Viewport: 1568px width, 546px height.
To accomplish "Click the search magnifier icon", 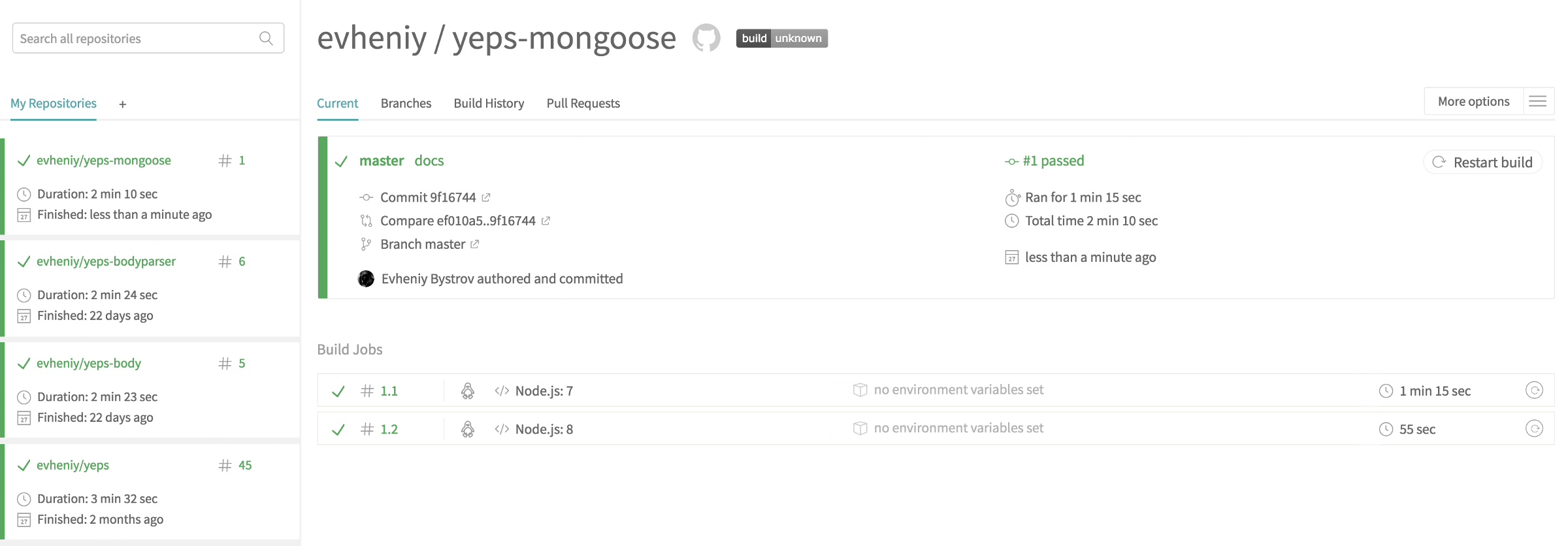I will coord(266,39).
